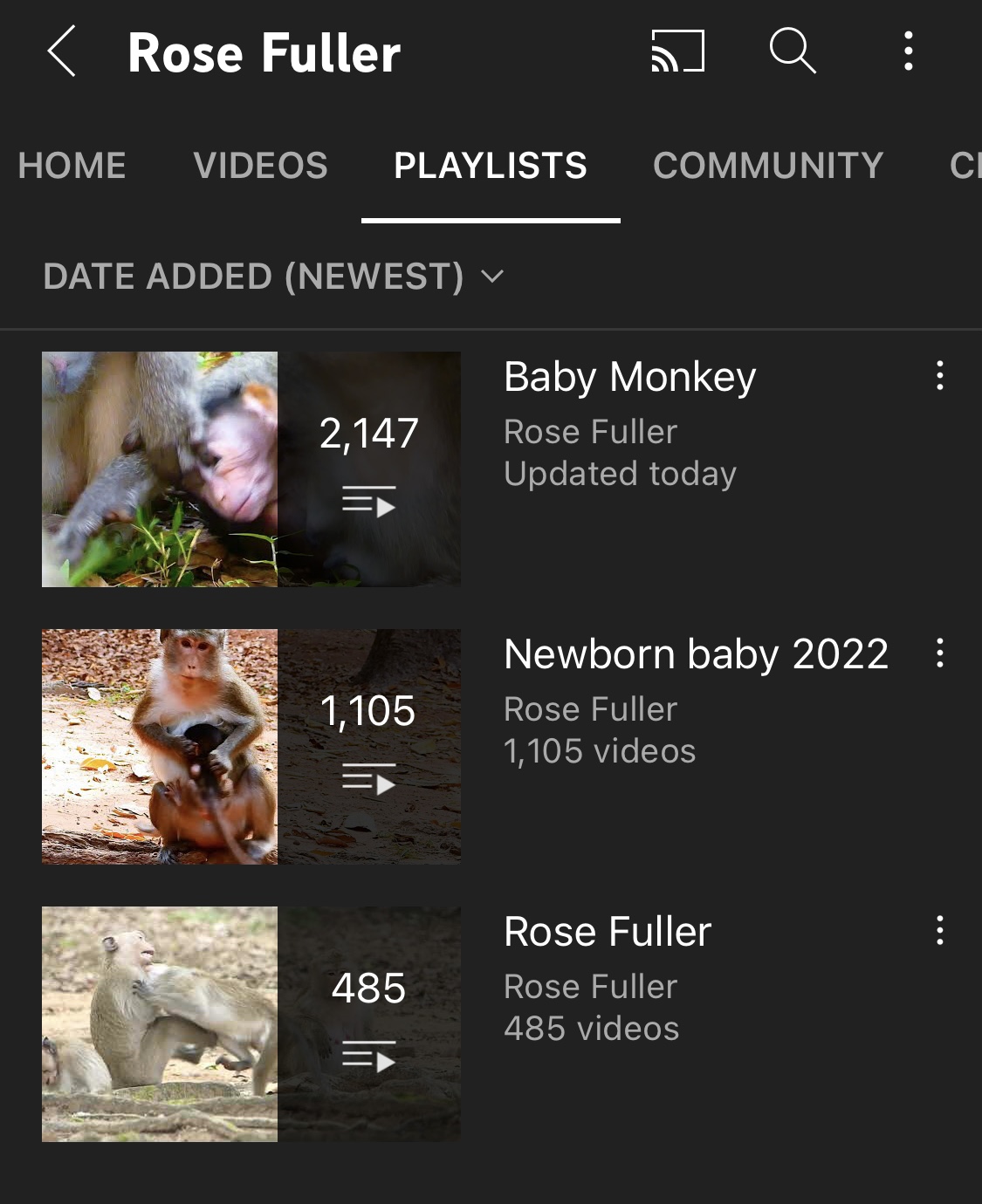This screenshot has width=982, height=1204.
Task: Open the Baby Monkey playlist title
Action: click(629, 378)
